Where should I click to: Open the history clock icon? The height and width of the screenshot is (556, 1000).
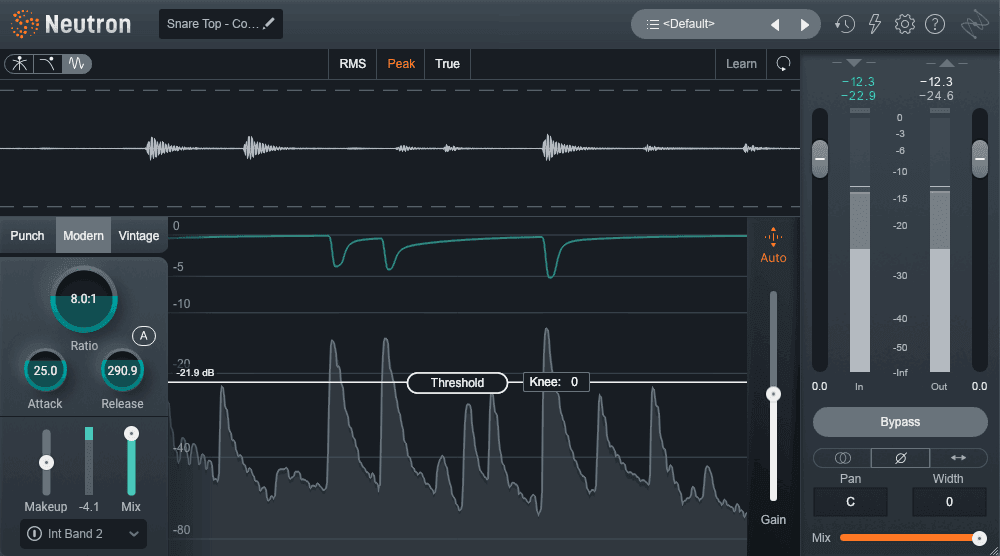click(845, 24)
